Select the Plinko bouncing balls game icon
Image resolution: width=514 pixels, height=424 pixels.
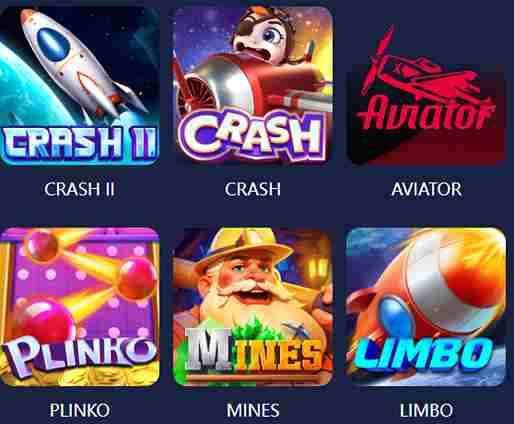coord(79,307)
